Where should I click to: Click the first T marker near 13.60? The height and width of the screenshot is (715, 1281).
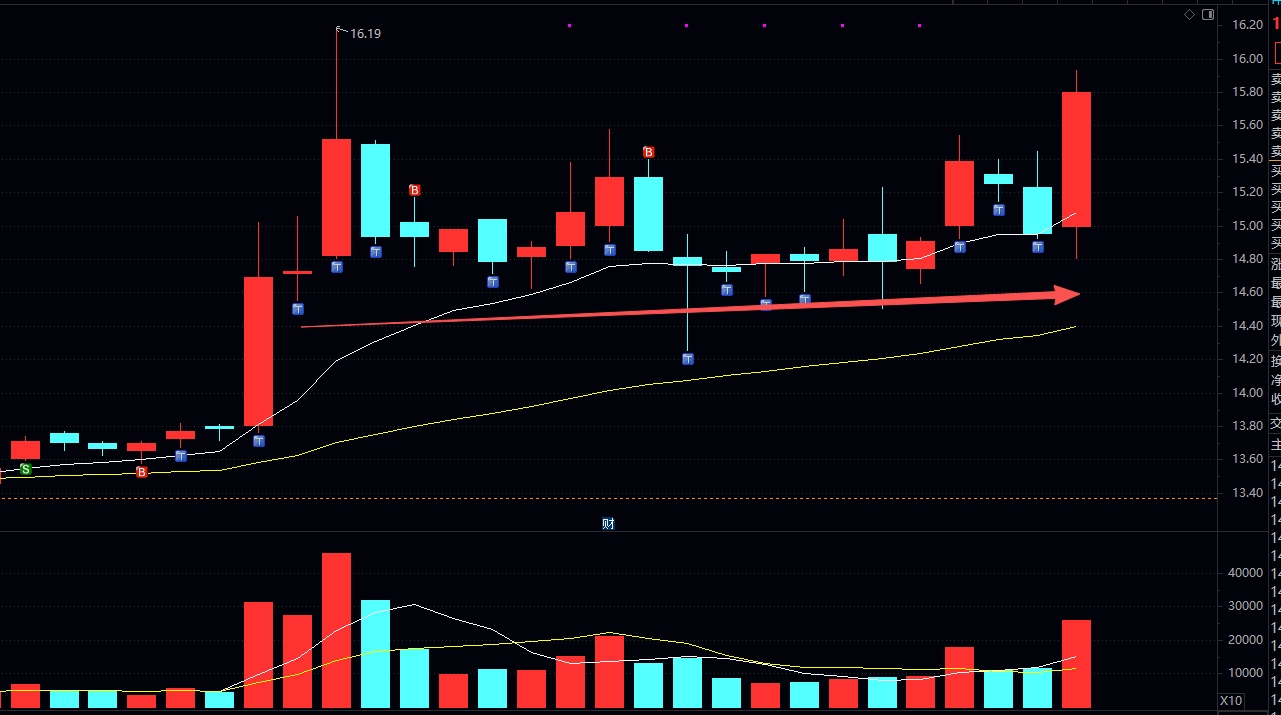click(x=181, y=456)
